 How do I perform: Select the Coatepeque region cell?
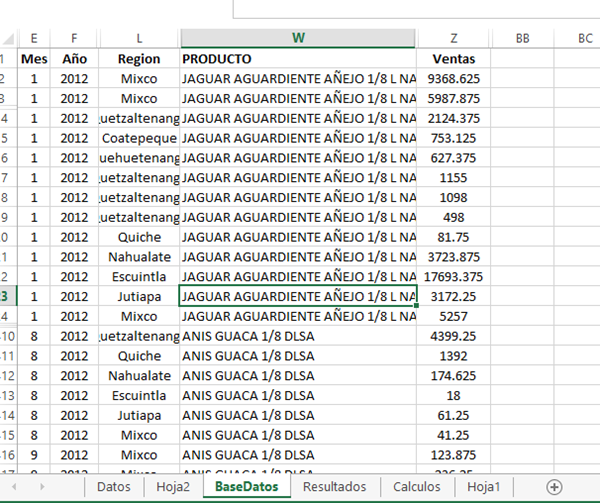139,138
